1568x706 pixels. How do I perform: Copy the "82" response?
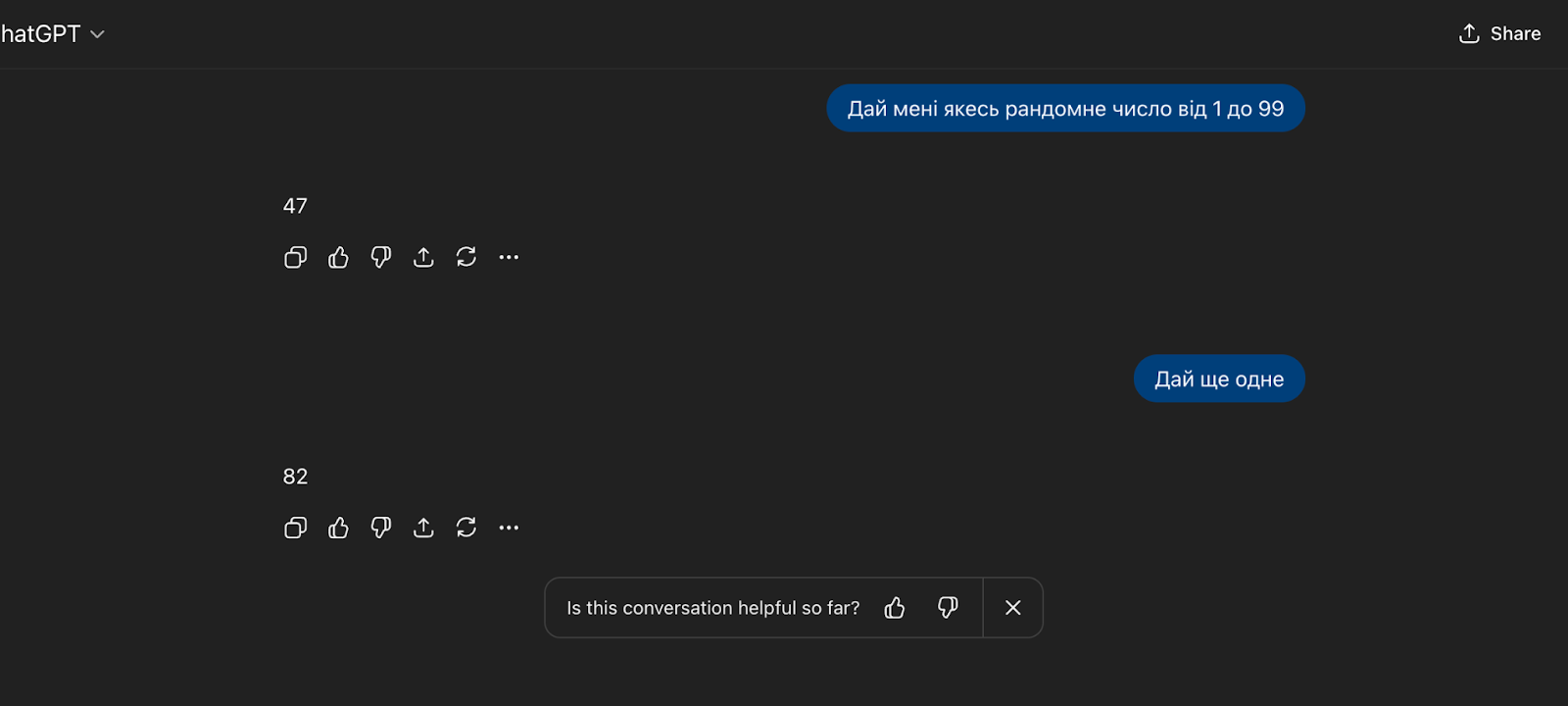point(295,529)
